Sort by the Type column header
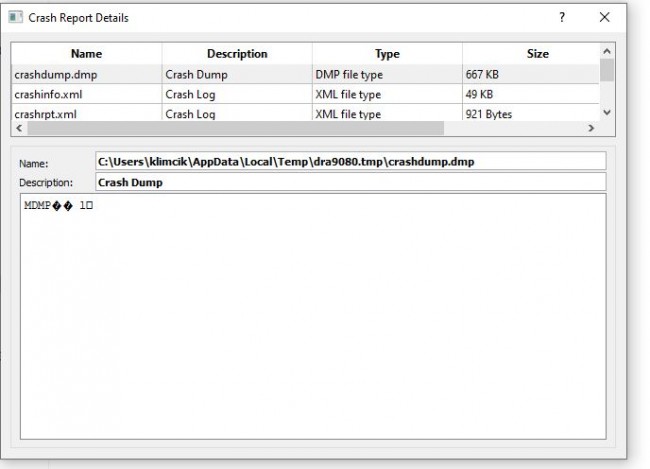The image size is (650, 469). point(387,53)
